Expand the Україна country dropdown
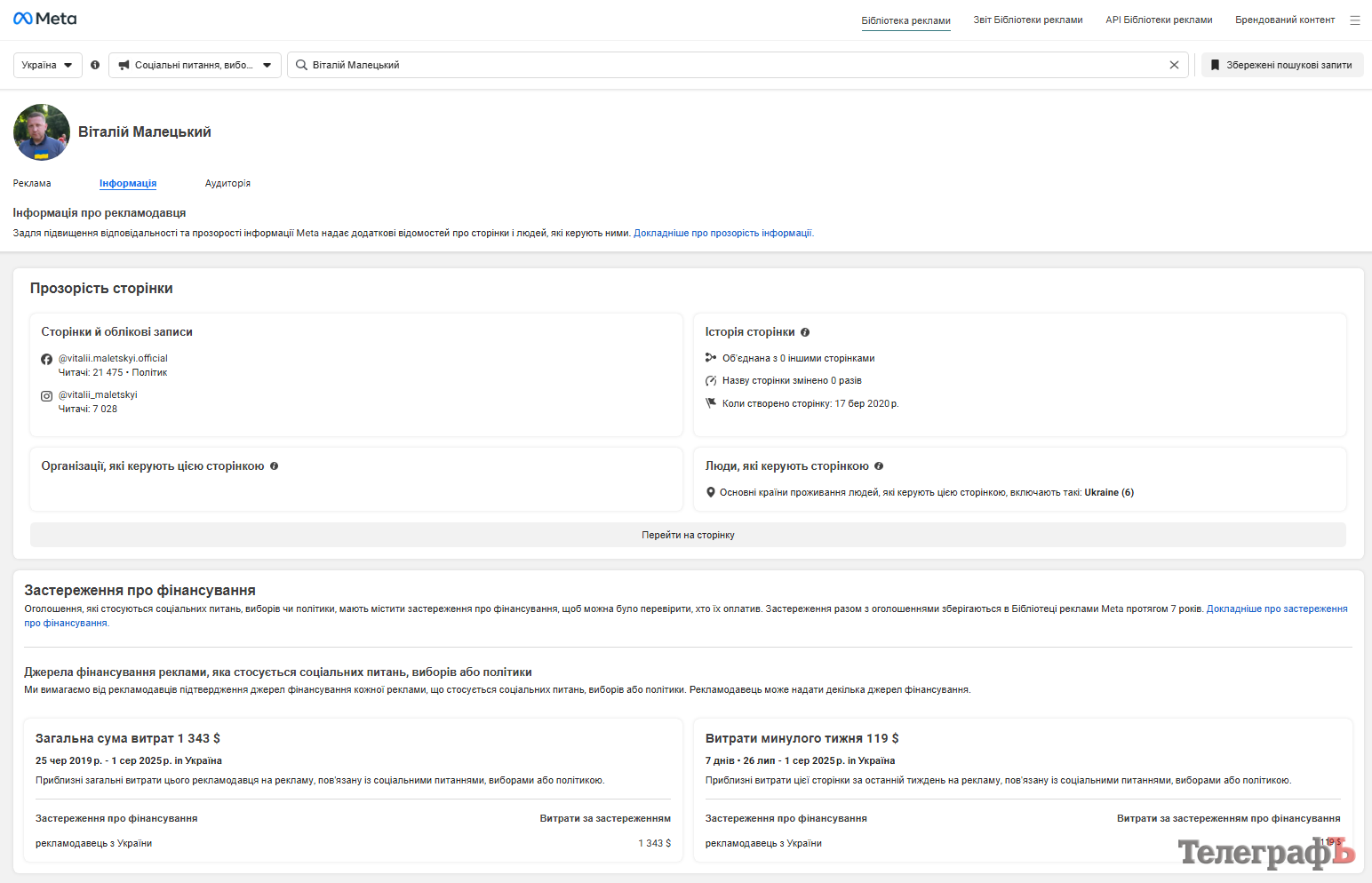Viewport: 1372px width, 883px height. (48, 65)
